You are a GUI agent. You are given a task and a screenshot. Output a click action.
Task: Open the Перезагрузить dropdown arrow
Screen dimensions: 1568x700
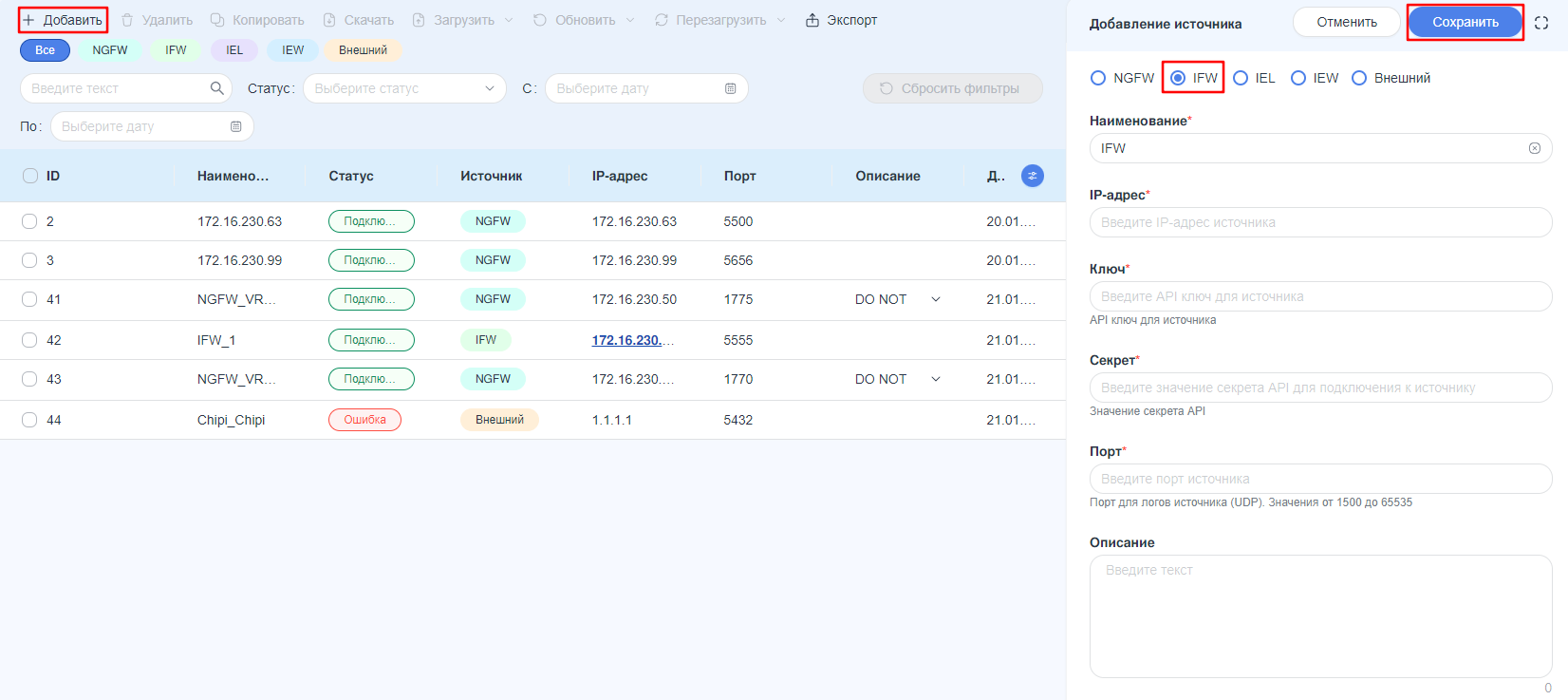point(781,20)
